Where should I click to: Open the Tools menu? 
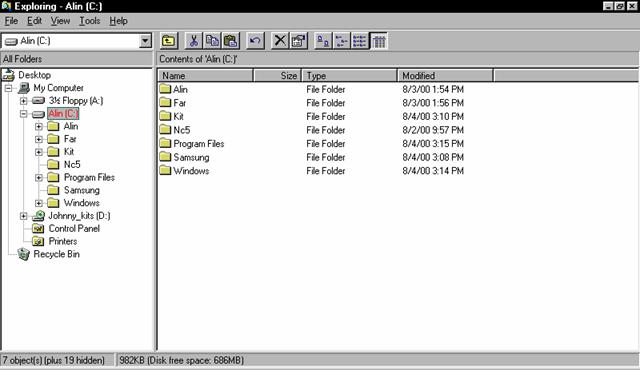coord(89,21)
